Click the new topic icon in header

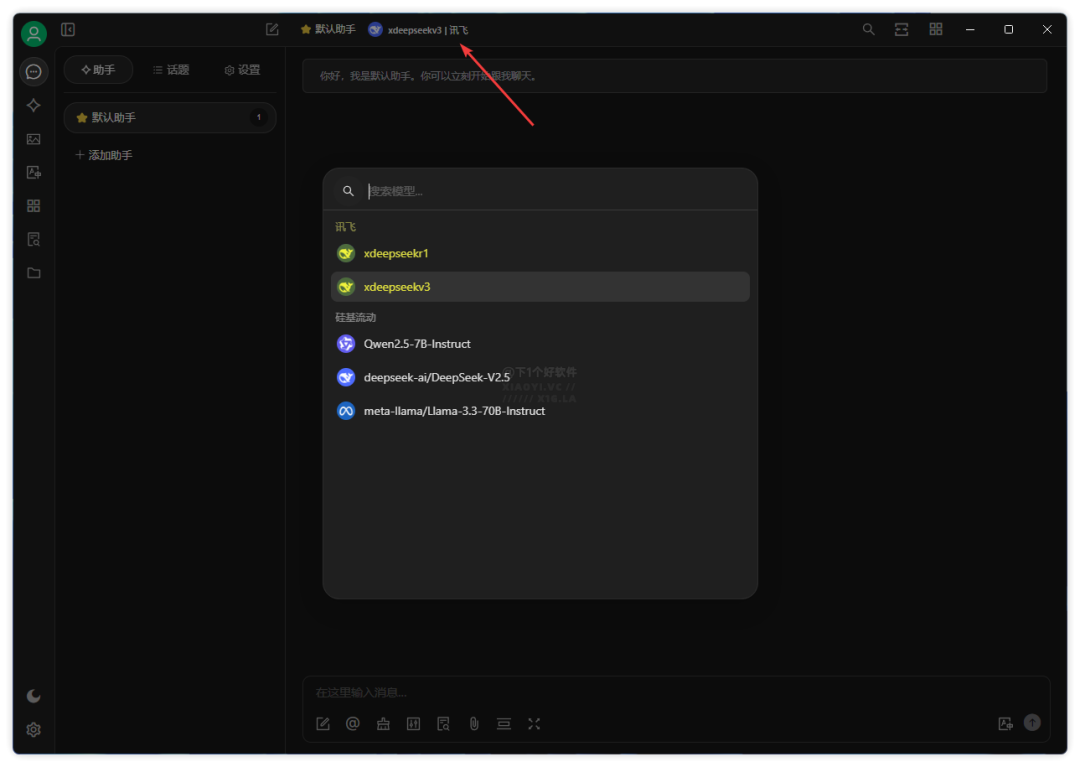[x=272, y=30]
